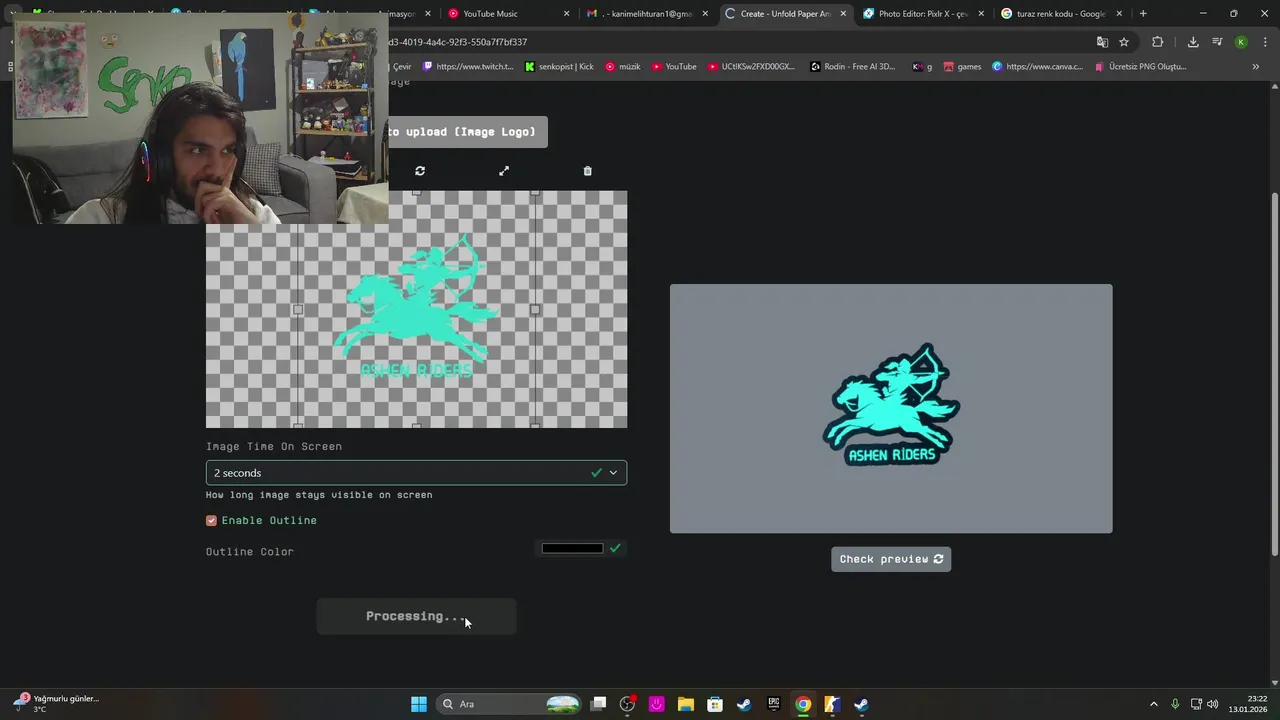The height and width of the screenshot is (720, 1280).
Task: Open Google Chrome from the taskbar
Action: [x=802, y=704]
